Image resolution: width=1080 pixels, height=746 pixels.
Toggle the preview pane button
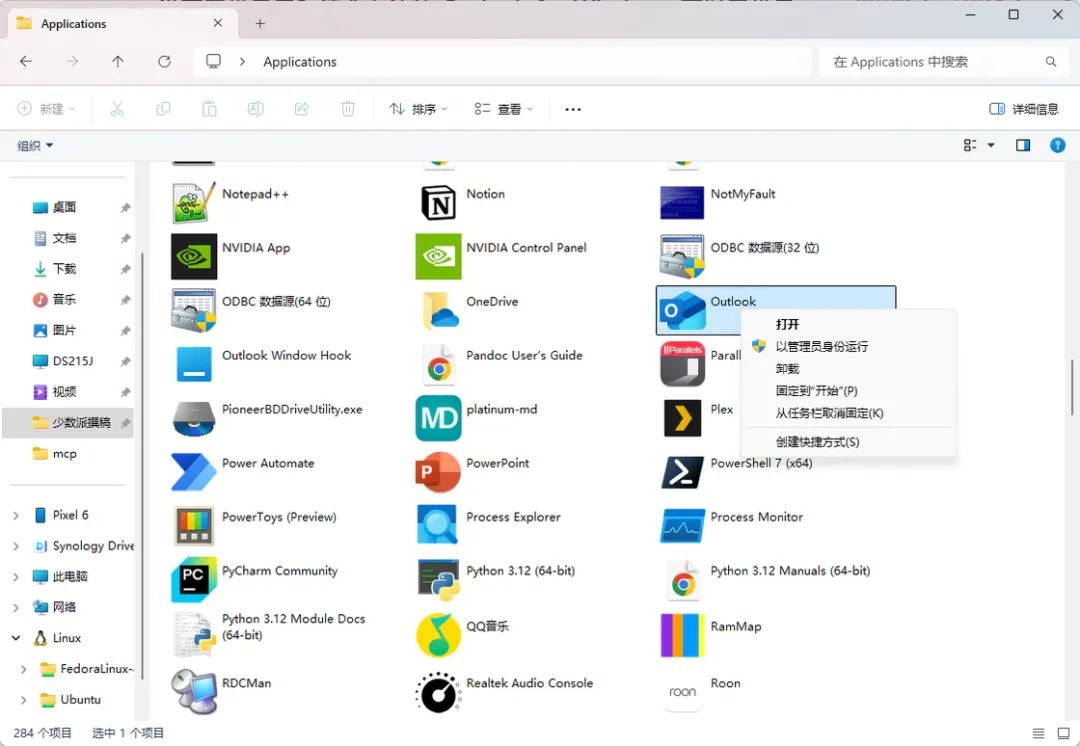point(1023,146)
